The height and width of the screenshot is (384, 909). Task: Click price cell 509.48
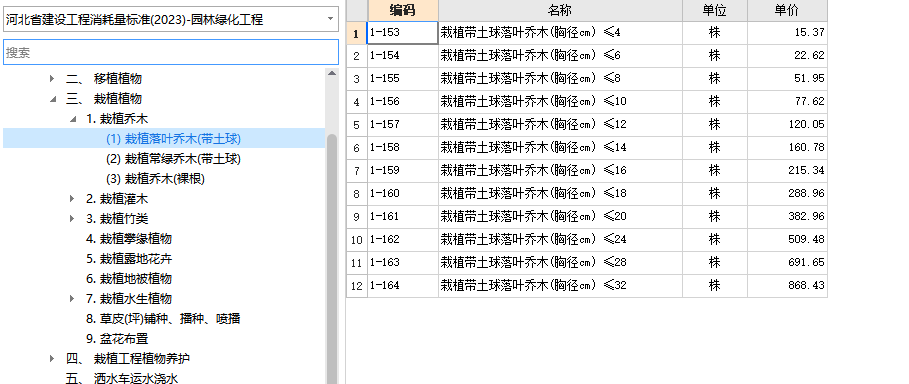click(x=787, y=240)
